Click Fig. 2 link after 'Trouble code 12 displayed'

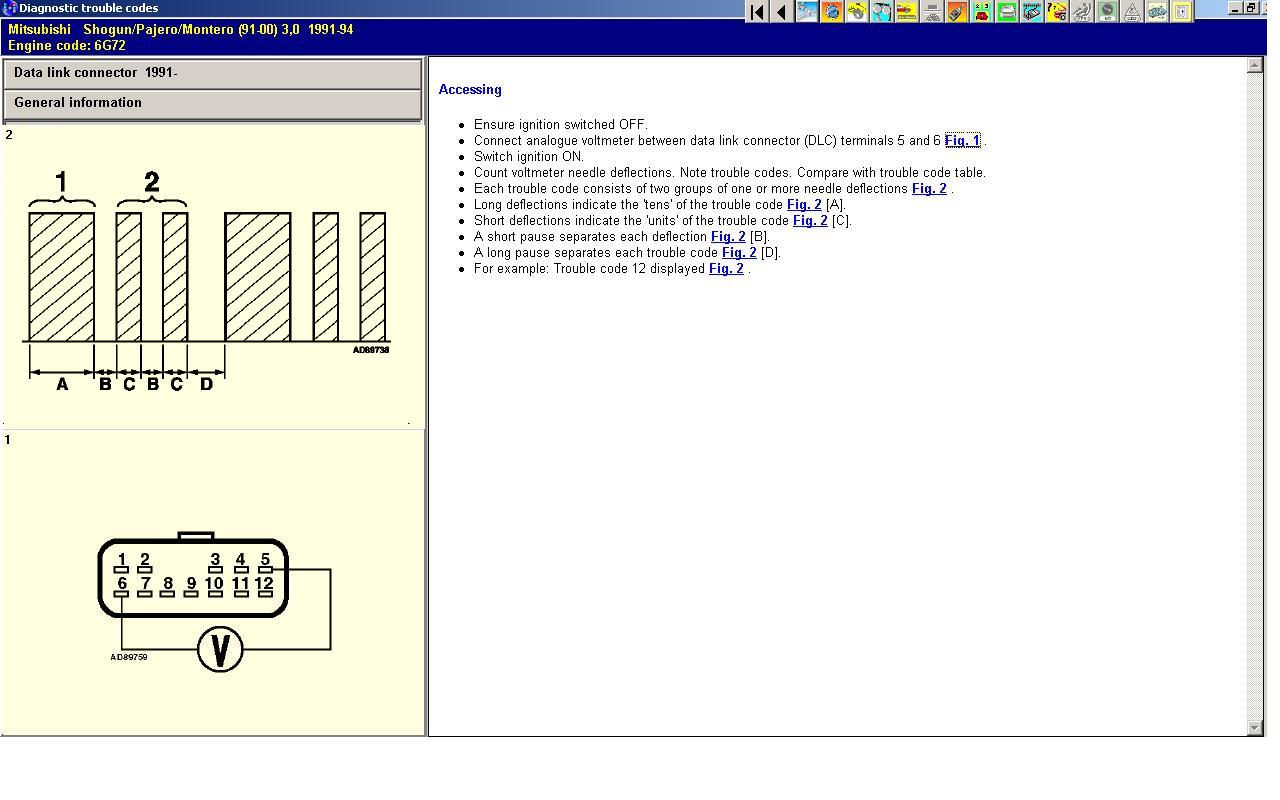tap(726, 269)
